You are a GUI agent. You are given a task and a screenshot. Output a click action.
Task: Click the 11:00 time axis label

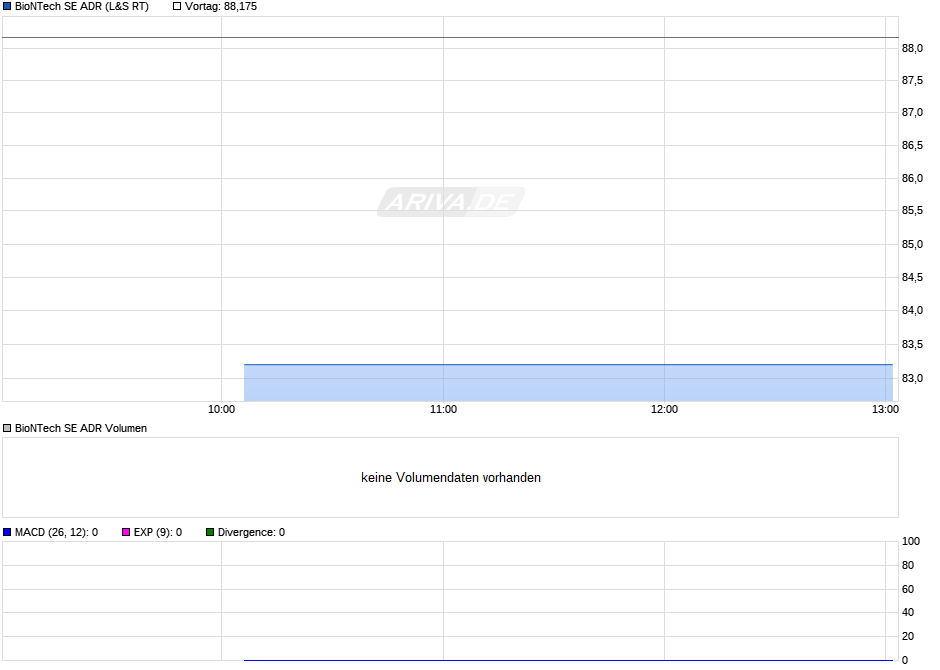click(x=443, y=409)
